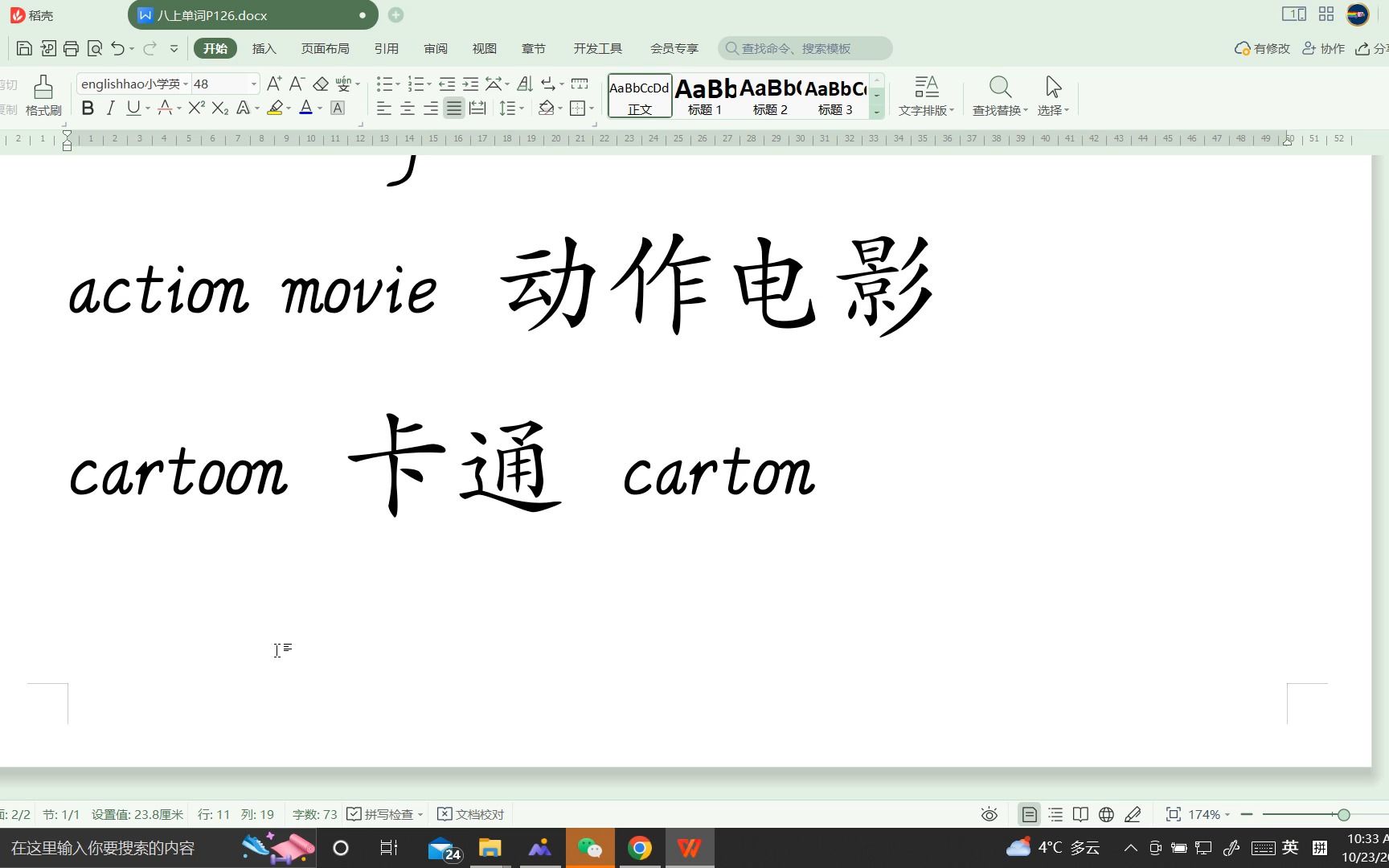Click font color A swatch
Viewport: 1389px width, 868px height.
tap(306, 108)
